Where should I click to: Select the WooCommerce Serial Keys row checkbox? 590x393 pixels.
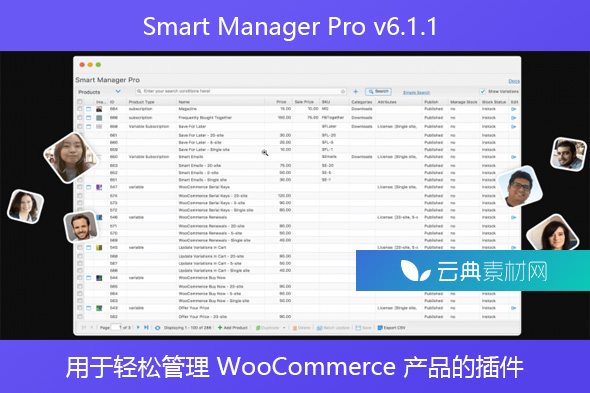[x=80, y=187]
